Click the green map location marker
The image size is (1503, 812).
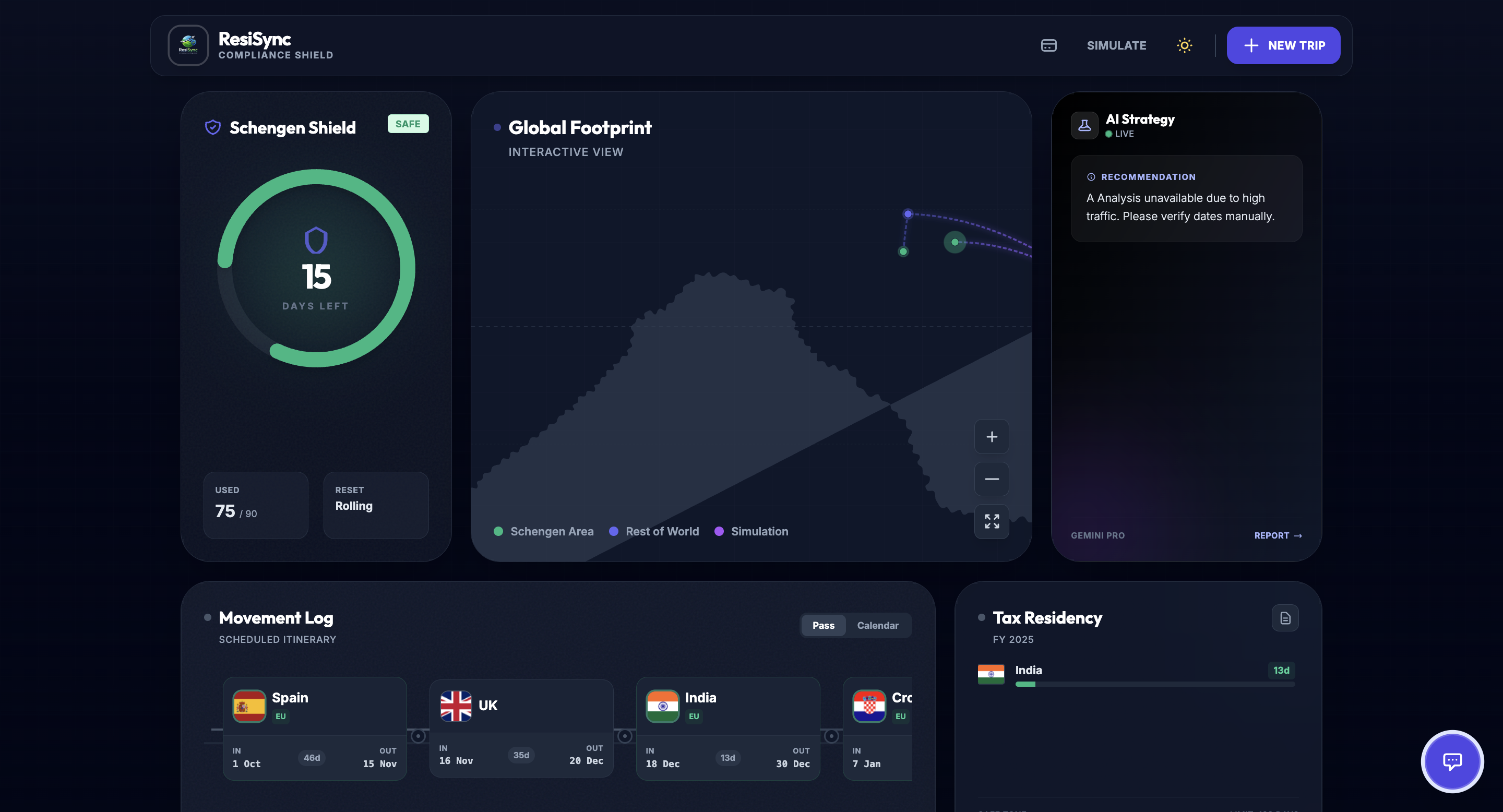955,242
